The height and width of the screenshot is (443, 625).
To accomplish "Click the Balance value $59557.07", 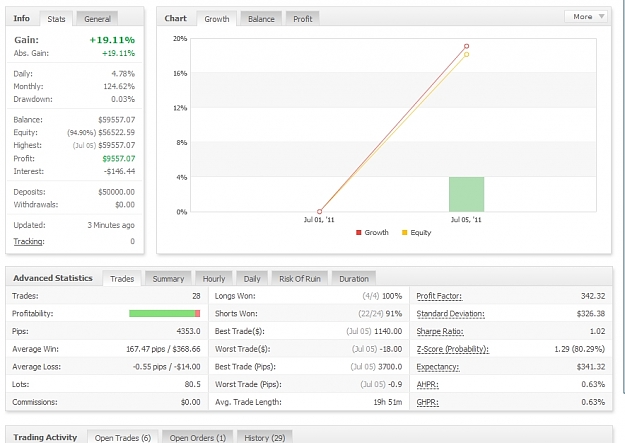I will pos(116,120).
